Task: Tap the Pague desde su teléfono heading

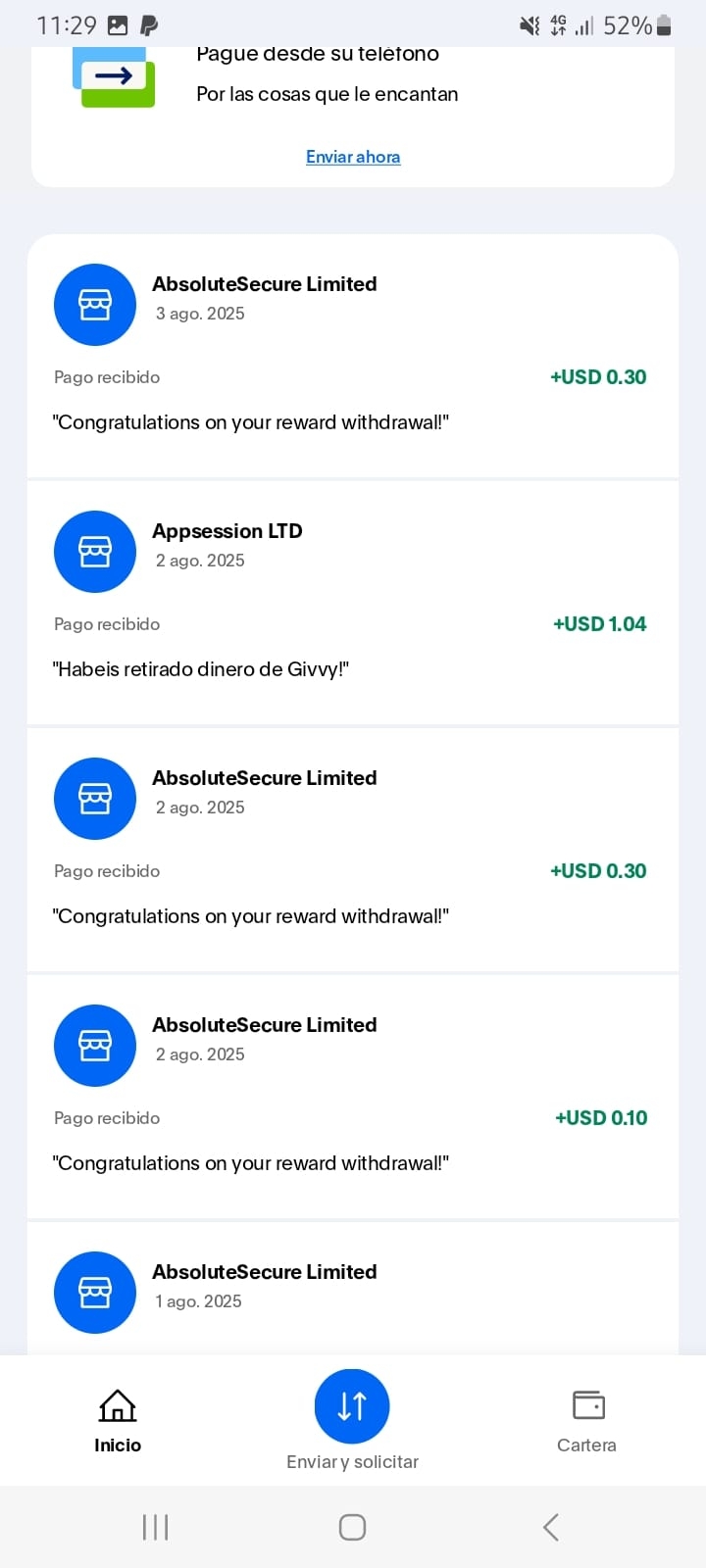Action: coord(318,55)
